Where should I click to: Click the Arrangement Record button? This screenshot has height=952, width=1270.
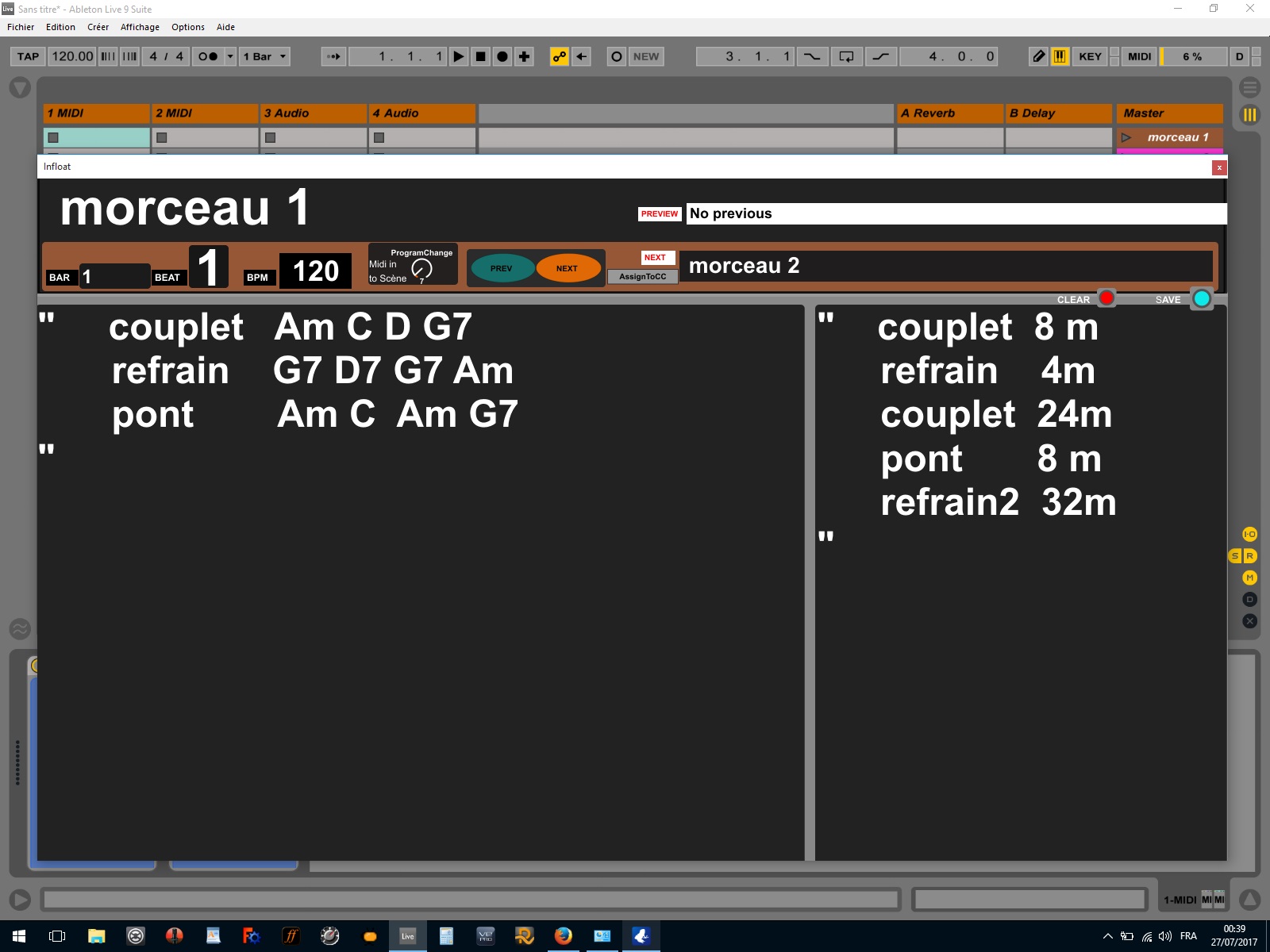coord(502,56)
